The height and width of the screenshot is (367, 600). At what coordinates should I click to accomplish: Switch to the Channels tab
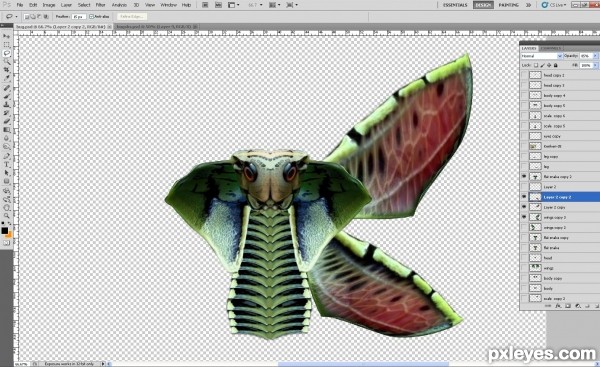[551, 48]
